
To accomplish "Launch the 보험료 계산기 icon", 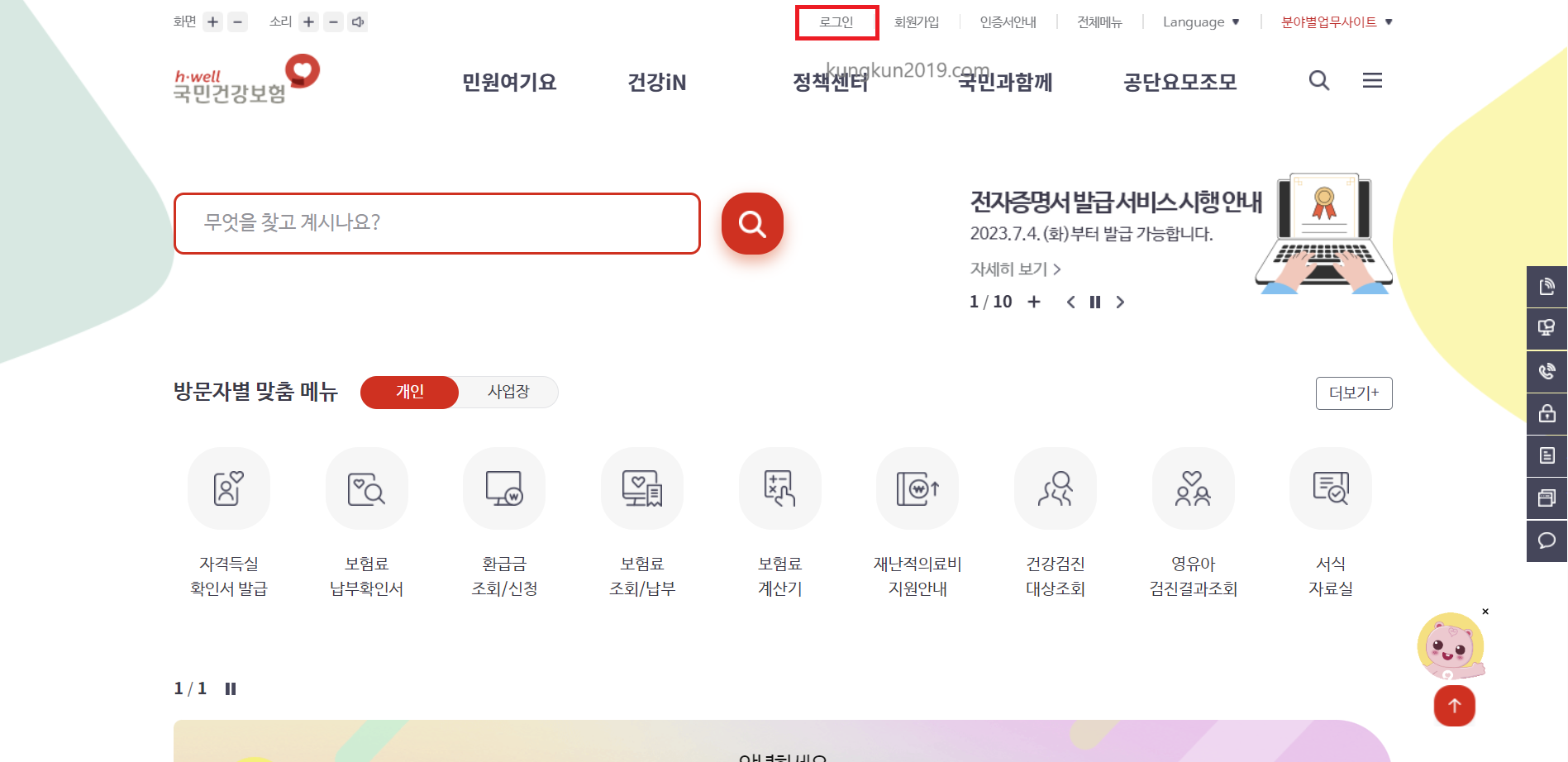I will (x=779, y=488).
